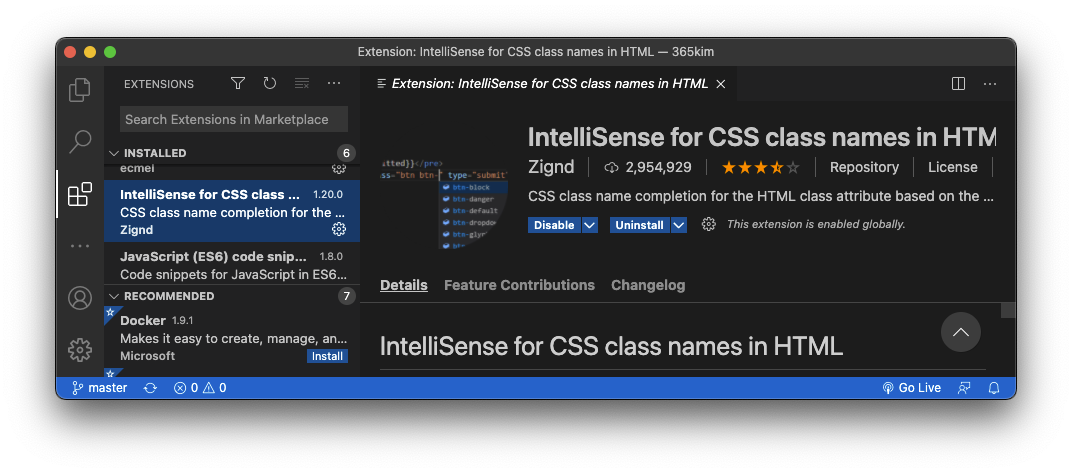The image size is (1072, 473).
Task: Start the Go Live server
Action: 912,388
